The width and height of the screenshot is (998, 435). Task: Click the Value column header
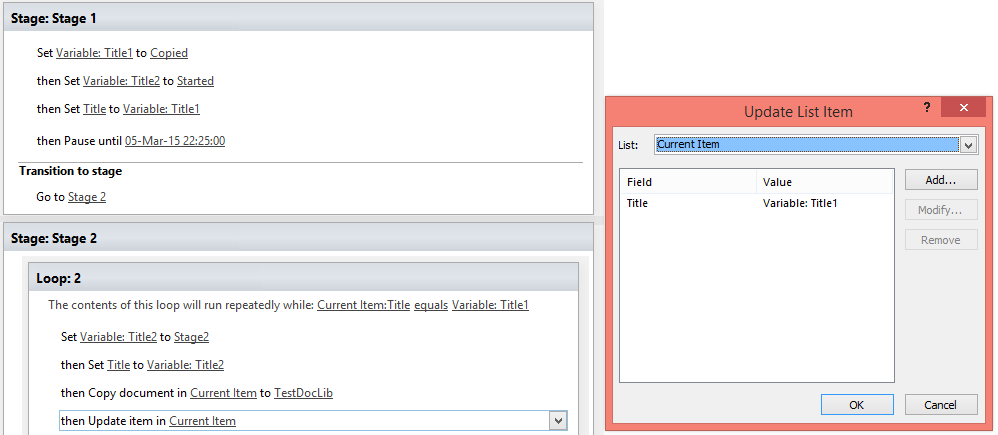[825, 182]
